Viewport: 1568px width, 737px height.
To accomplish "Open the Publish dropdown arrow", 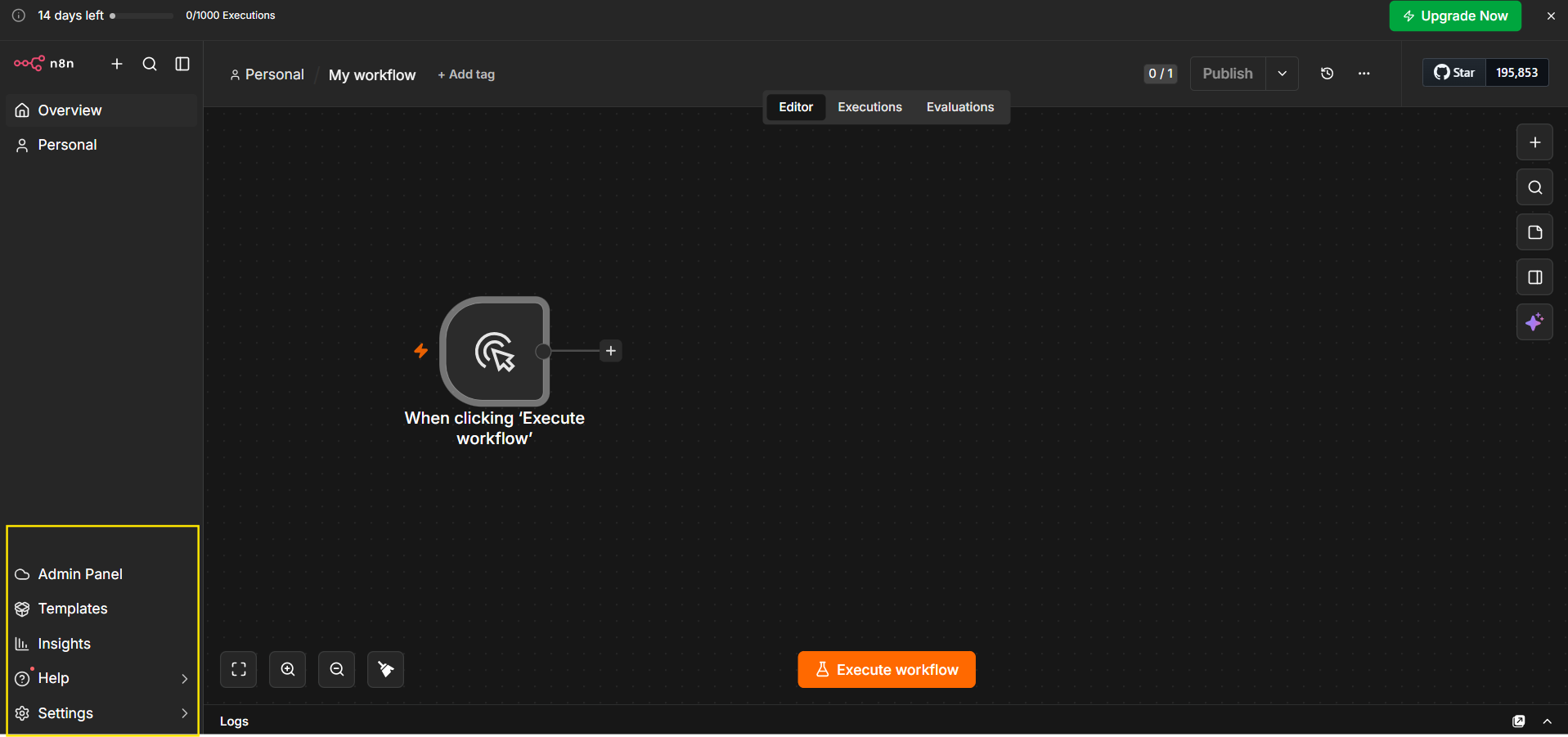I will pos(1282,74).
